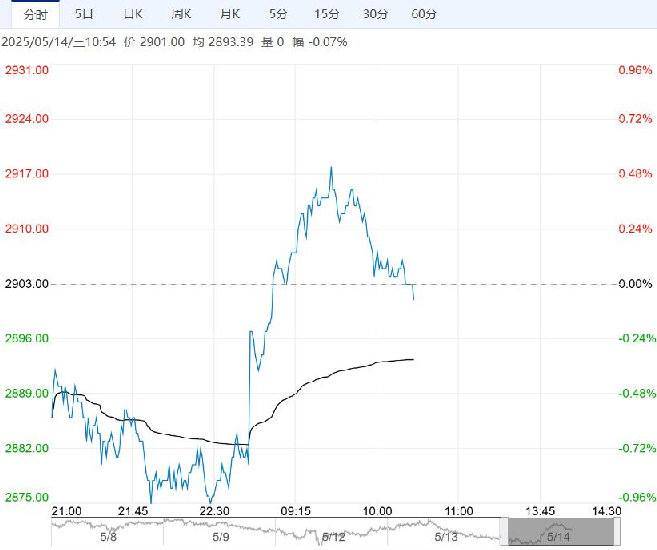The width and height of the screenshot is (657, 550).
Task: Click the shaded 5/14 selection in the navigator
Action: (561, 532)
